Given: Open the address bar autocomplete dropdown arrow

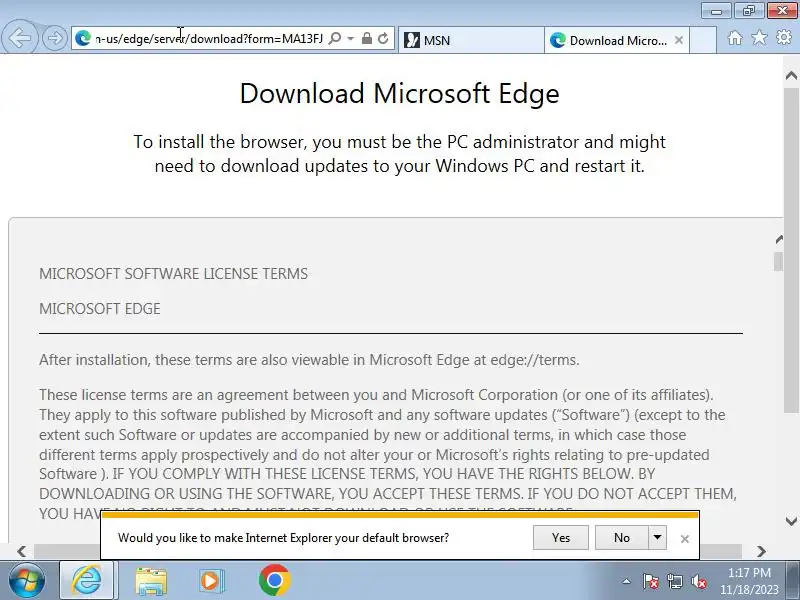Looking at the screenshot, I should pyautogui.click(x=351, y=39).
